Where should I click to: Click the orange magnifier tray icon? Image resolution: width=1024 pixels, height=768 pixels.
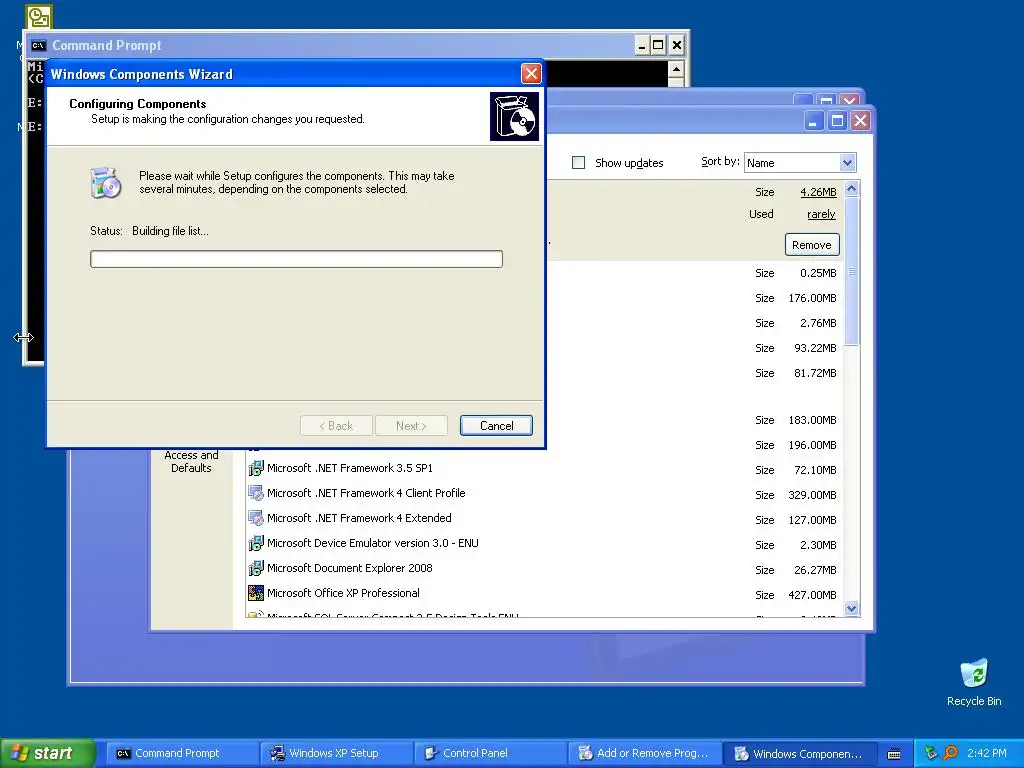click(950, 753)
